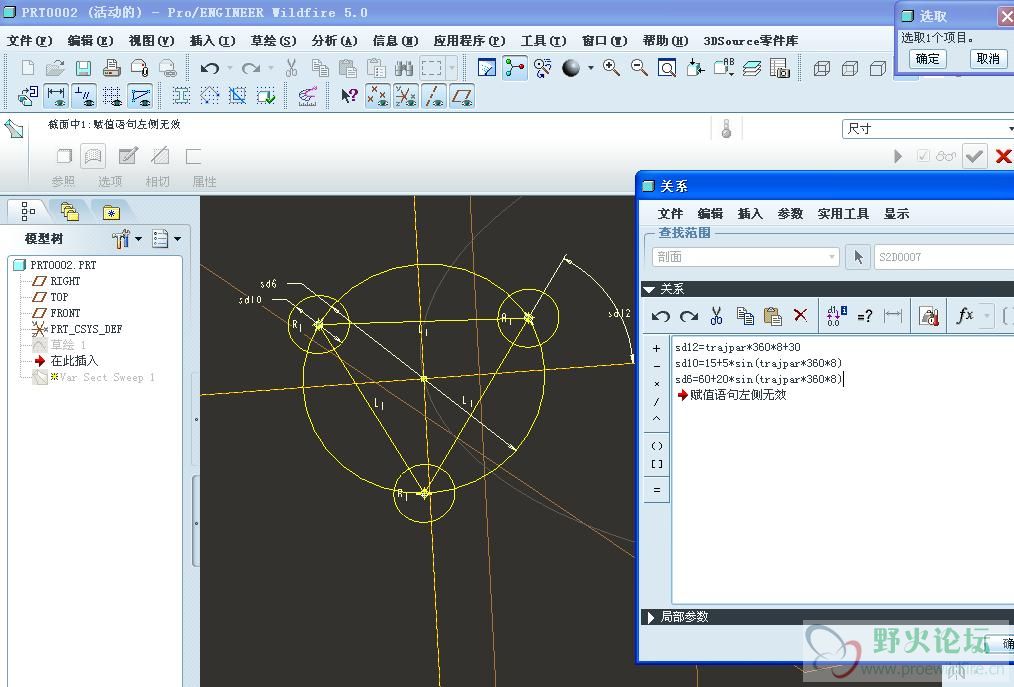Open the Layers icon in main toolbar
This screenshot has height=687, width=1014.
click(x=751, y=67)
